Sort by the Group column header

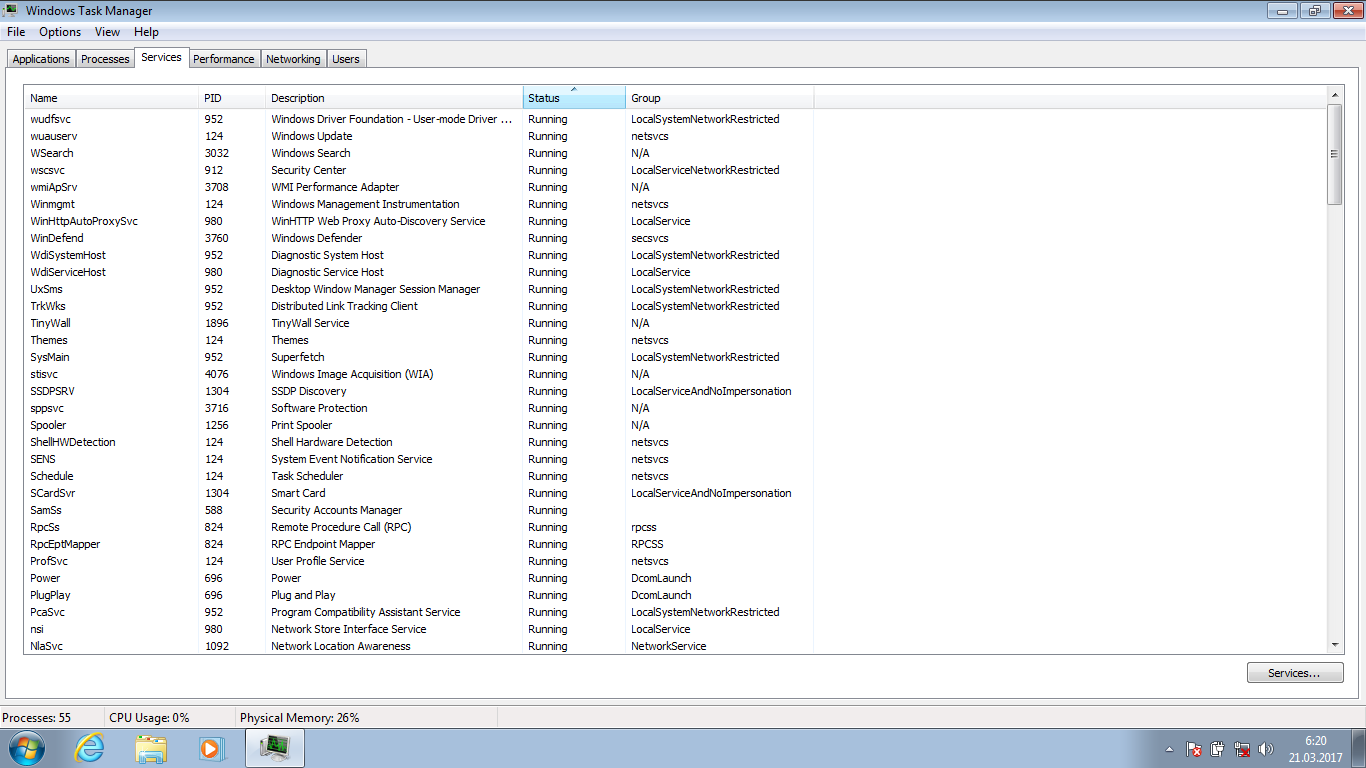720,98
